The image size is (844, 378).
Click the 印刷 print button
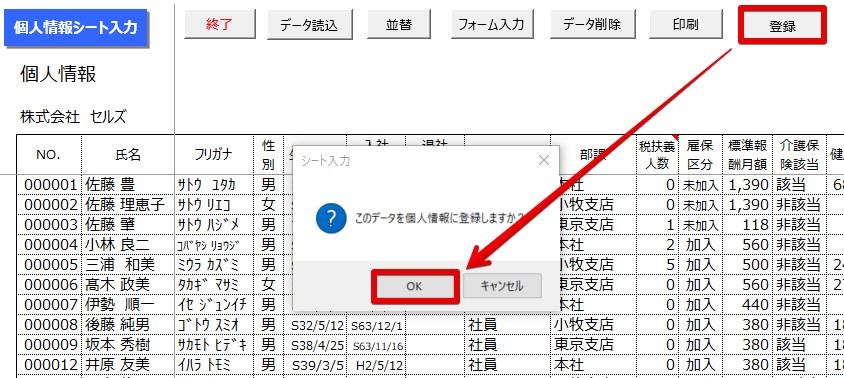[x=686, y=24]
